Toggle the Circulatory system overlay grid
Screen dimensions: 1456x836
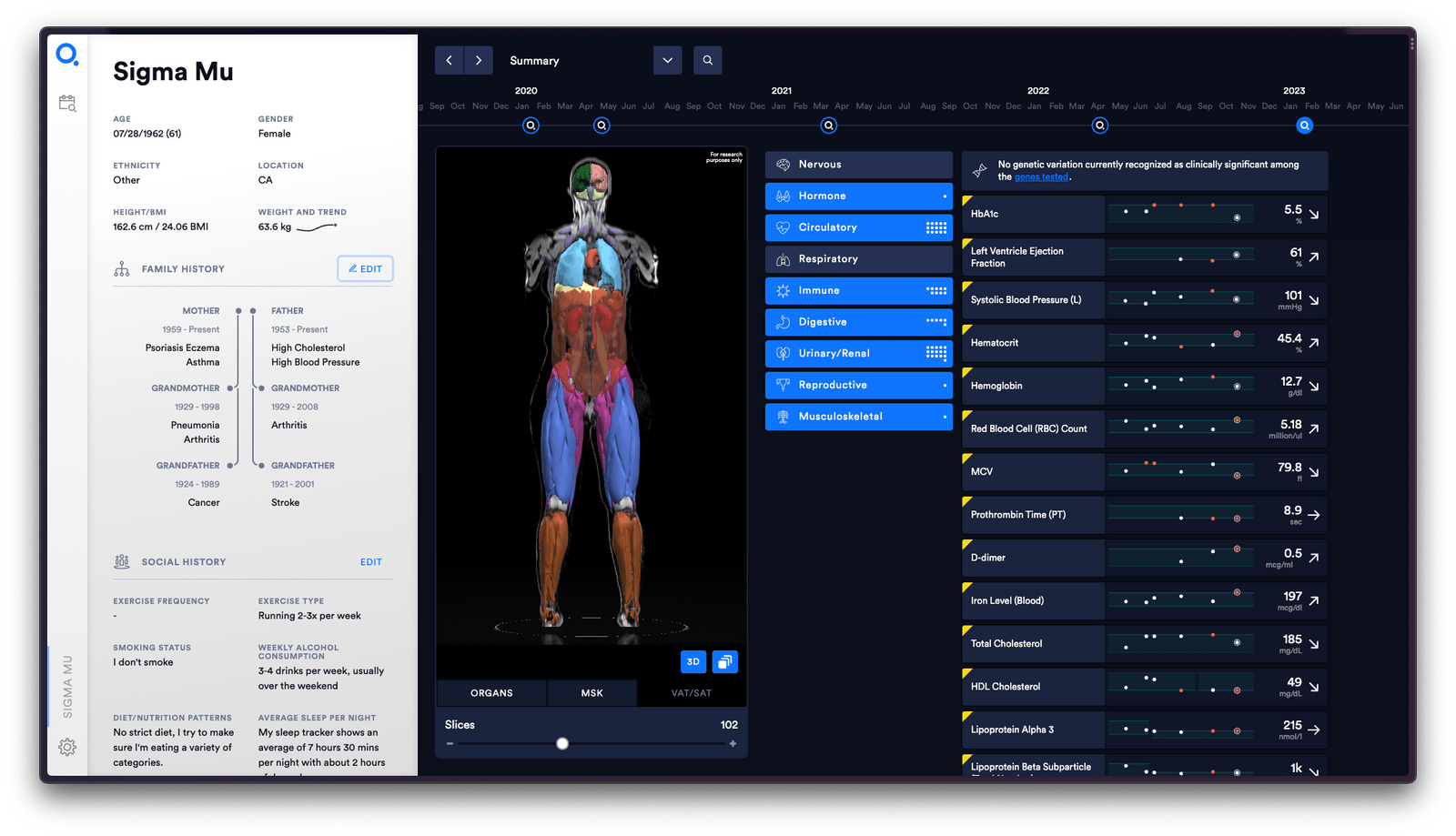click(938, 227)
